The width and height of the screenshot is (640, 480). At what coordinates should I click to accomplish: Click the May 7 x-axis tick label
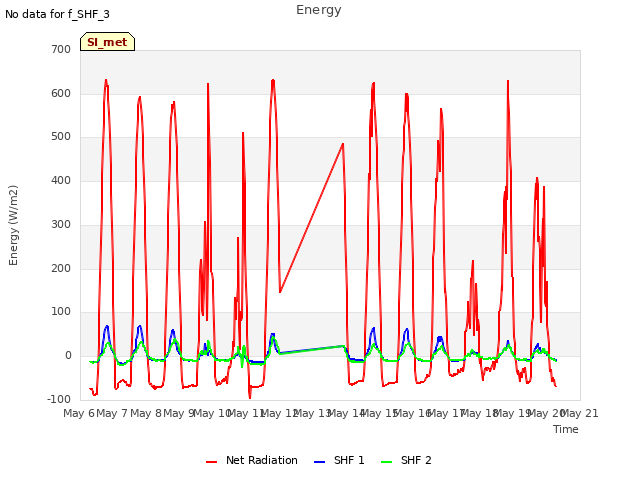(x=112, y=413)
